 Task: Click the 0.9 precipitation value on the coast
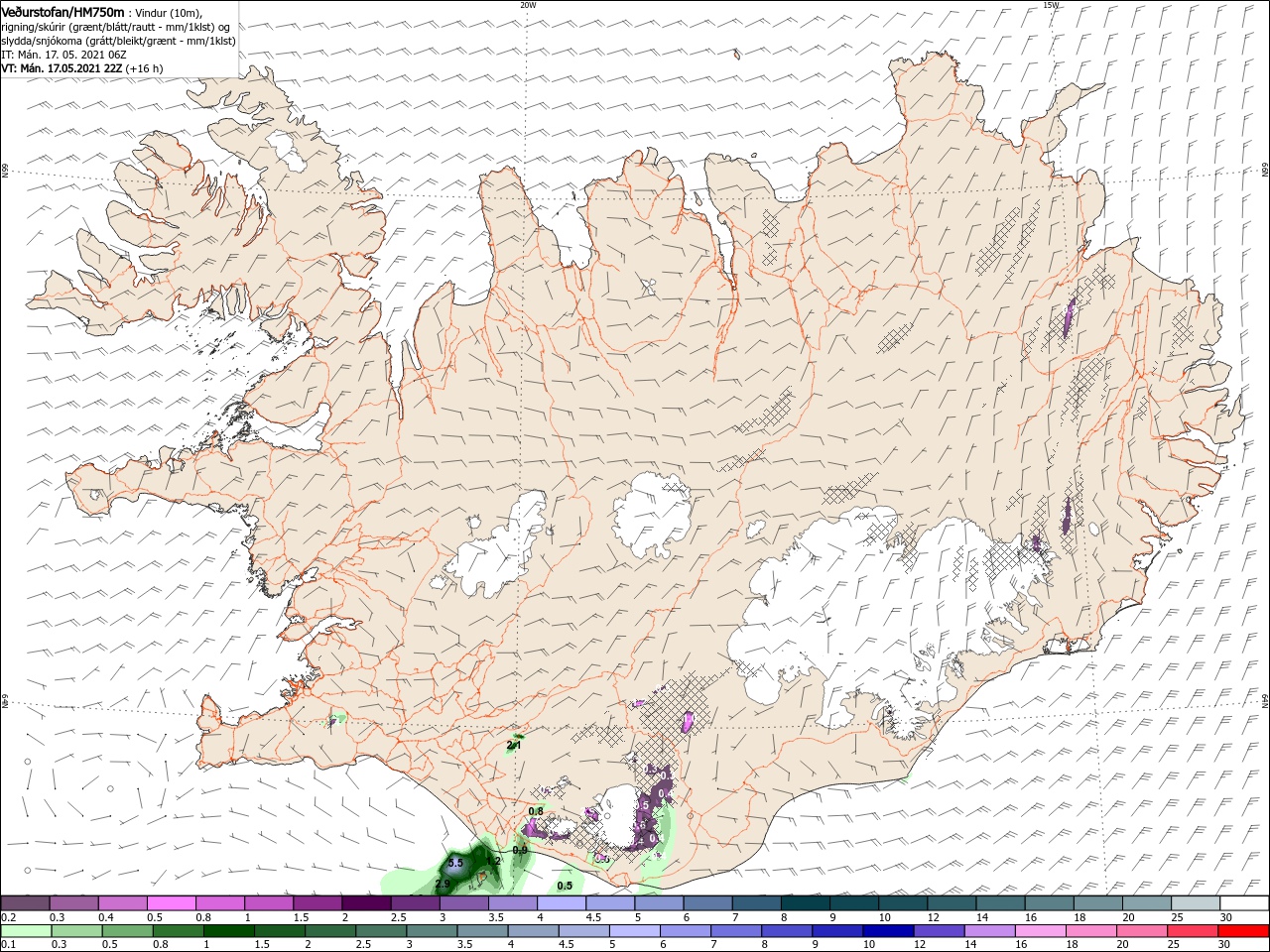coord(520,851)
